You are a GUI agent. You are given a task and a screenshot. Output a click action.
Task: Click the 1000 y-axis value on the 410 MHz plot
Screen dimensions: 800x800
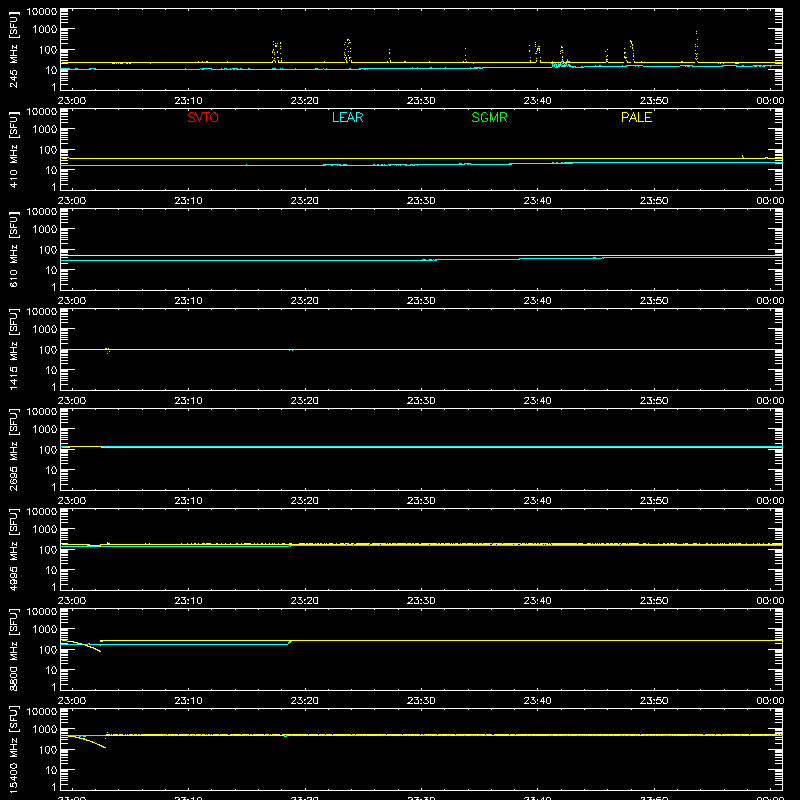[45, 130]
